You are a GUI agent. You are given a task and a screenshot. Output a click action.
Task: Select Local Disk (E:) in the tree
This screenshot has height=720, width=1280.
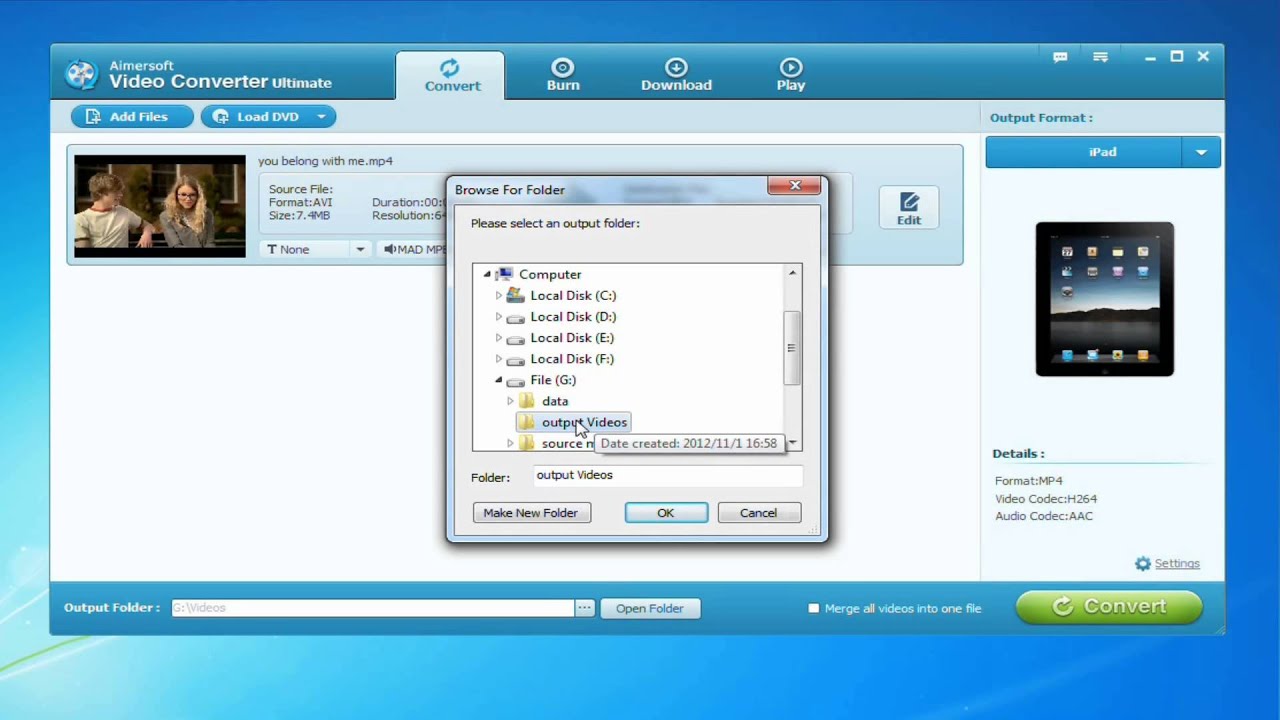click(572, 338)
